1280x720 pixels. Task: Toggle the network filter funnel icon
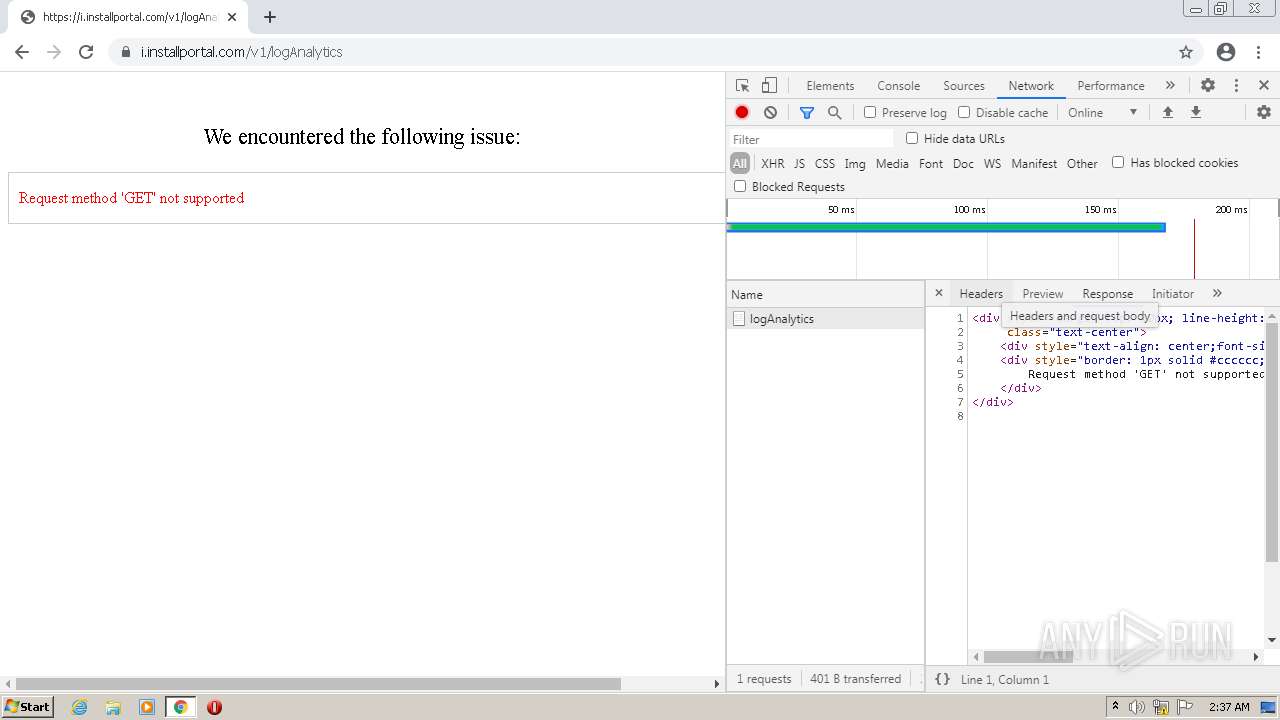pyautogui.click(x=807, y=112)
